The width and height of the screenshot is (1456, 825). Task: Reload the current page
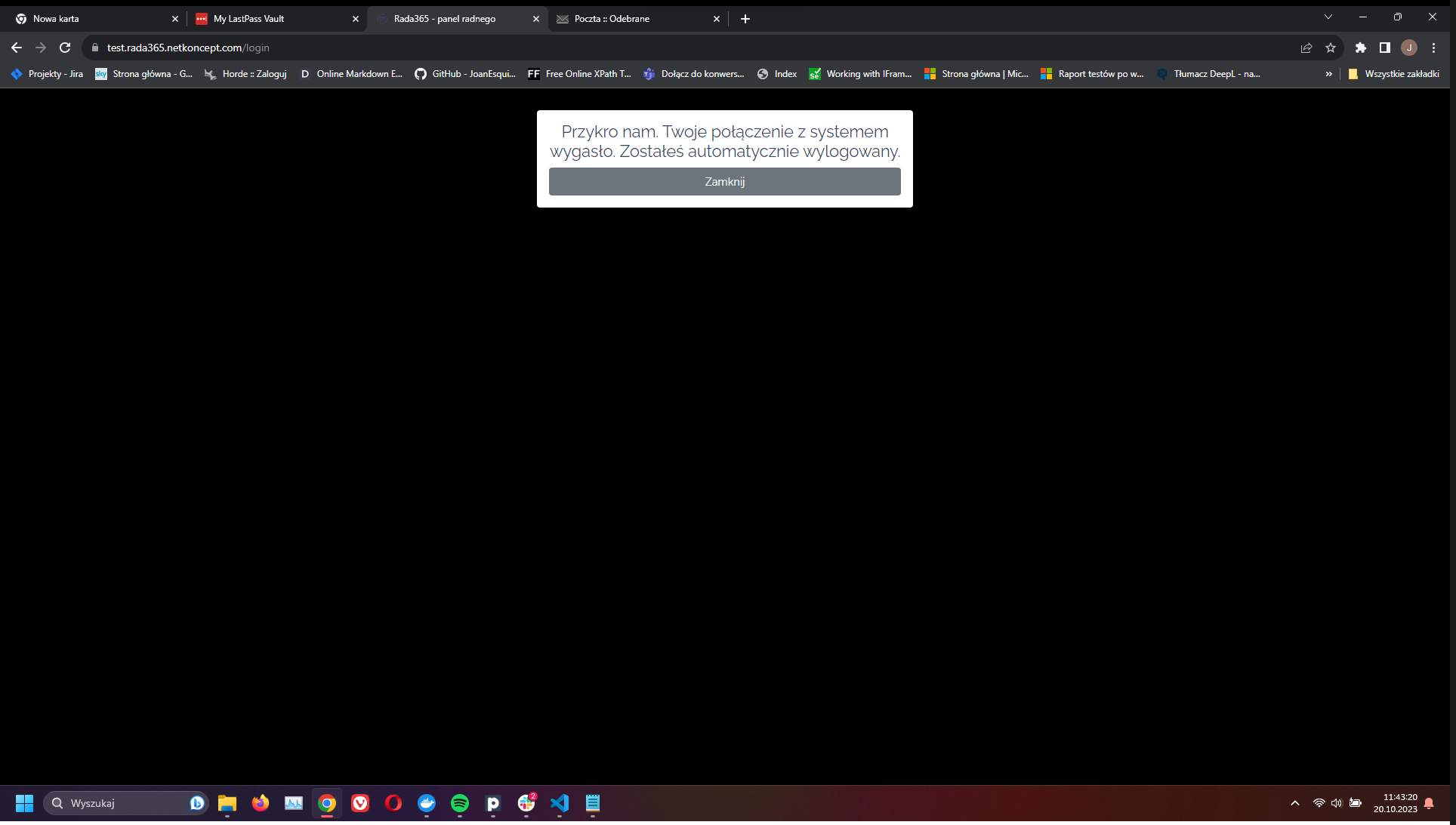(x=65, y=48)
